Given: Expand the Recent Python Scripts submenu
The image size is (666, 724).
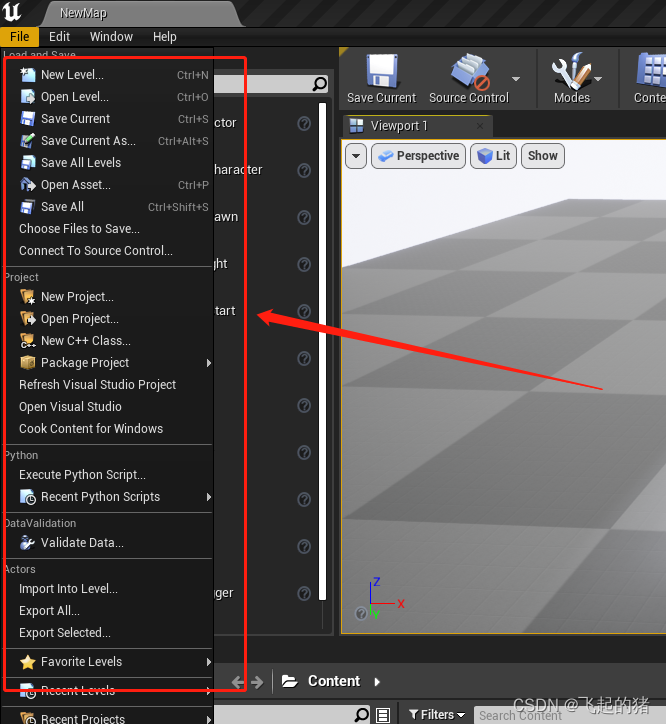Looking at the screenshot, I should pyautogui.click(x=209, y=497).
